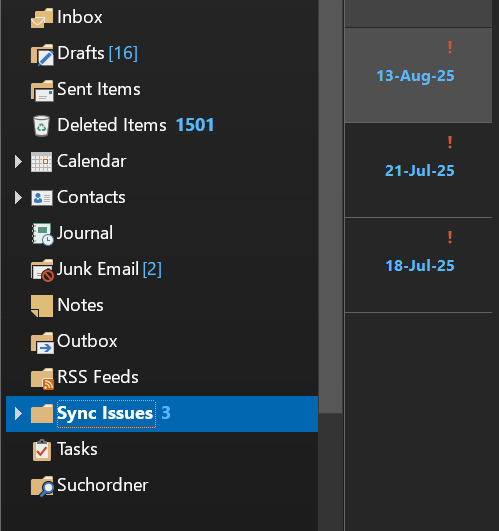Click the Junk Email count [2]
This screenshot has height=531, width=499.
(x=152, y=269)
